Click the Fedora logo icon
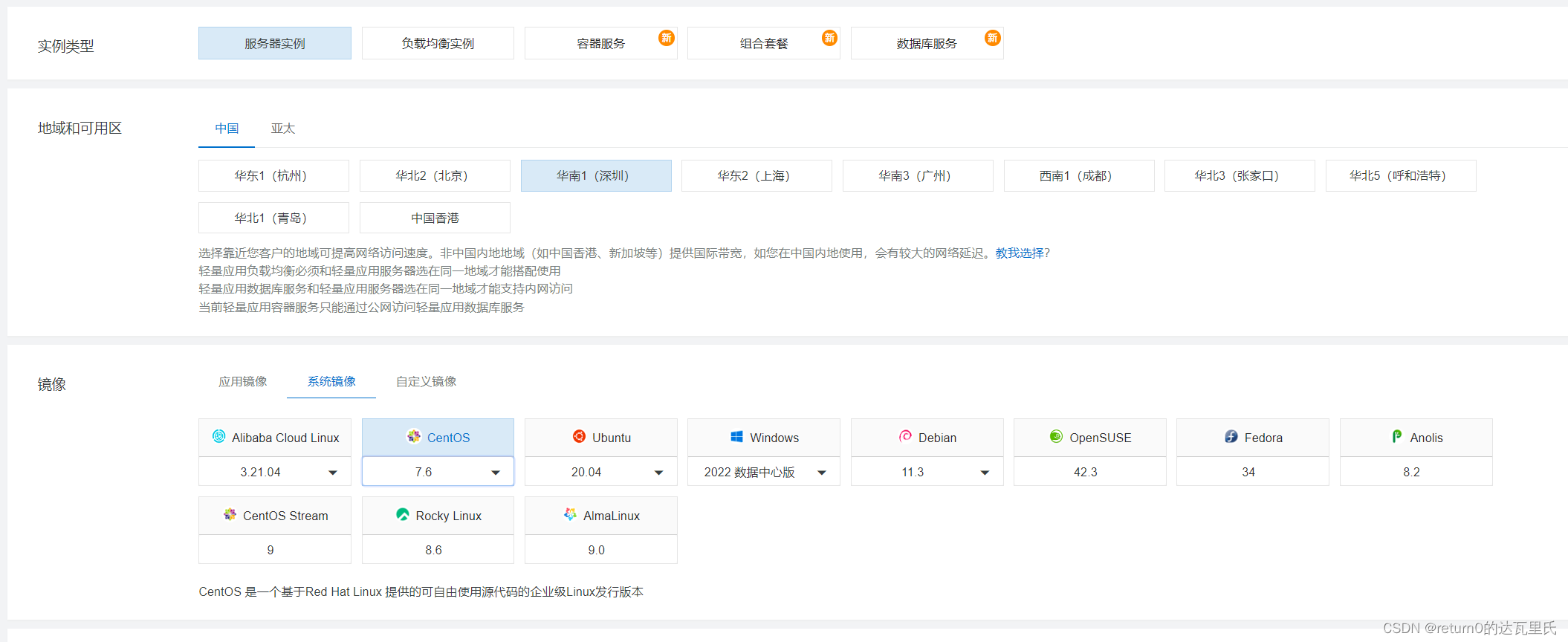The image size is (1568, 642). (x=1231, y=437)
